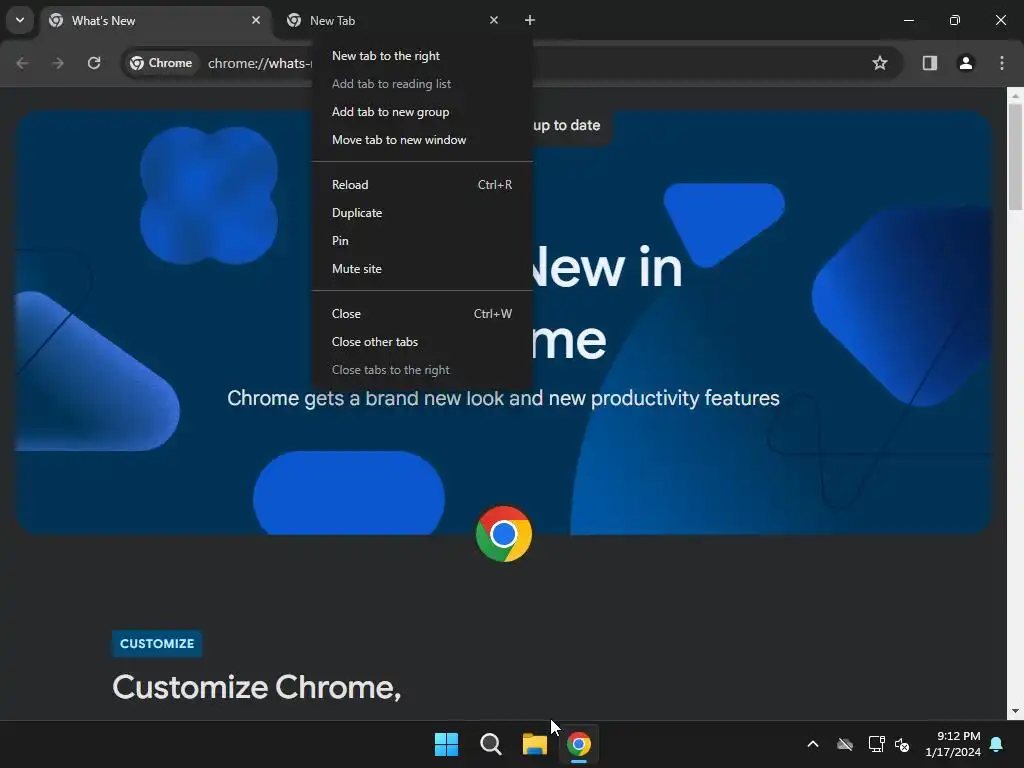The width and height of the screenshot is (1024, 768).
Task: Open the Windows Start menu
Action: (446, 744)
